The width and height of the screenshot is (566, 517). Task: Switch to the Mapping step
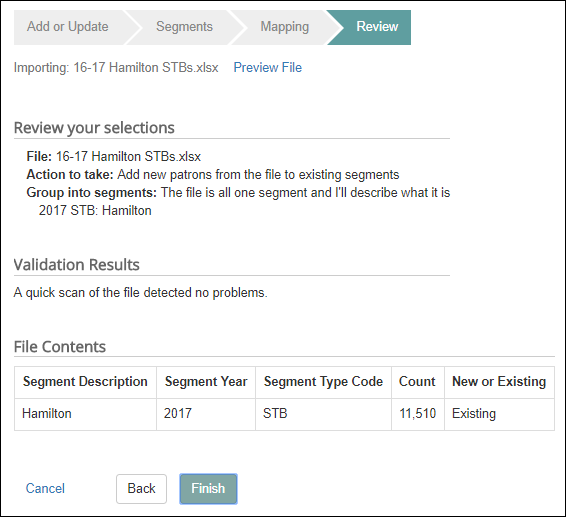tap(284, 27)
